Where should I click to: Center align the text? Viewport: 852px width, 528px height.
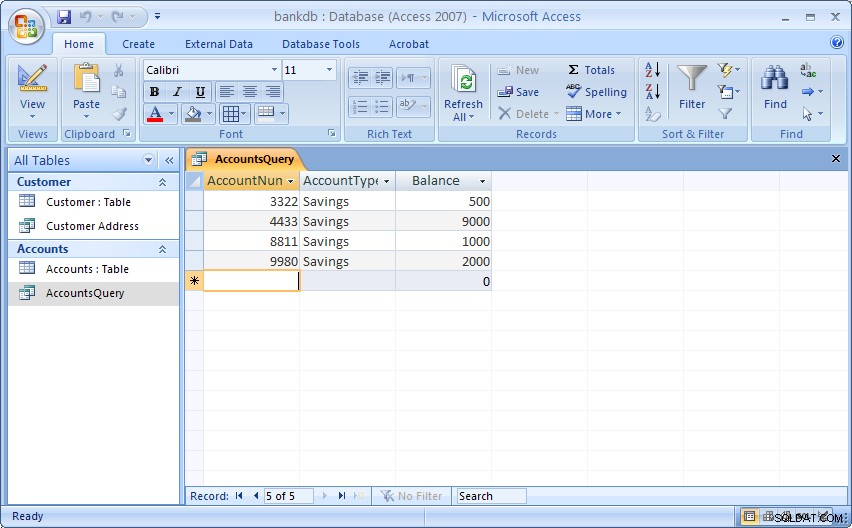point(249,92)
